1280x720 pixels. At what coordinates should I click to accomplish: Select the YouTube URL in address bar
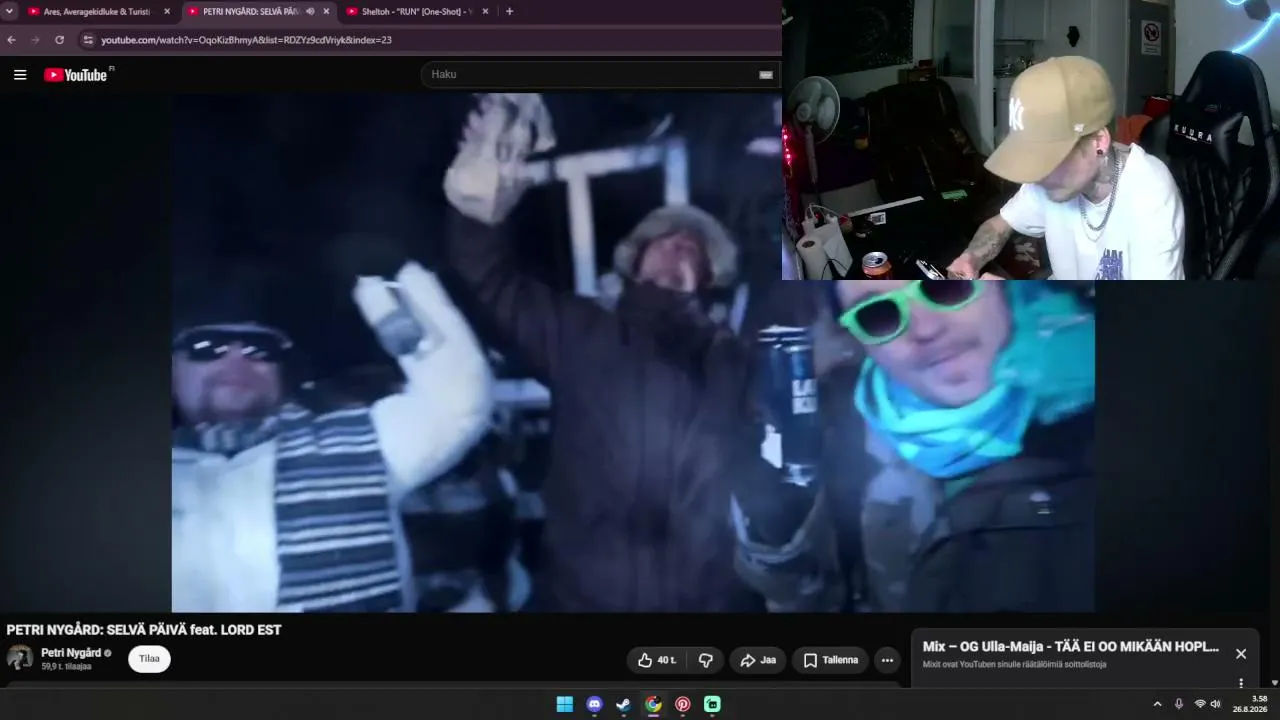246,40
